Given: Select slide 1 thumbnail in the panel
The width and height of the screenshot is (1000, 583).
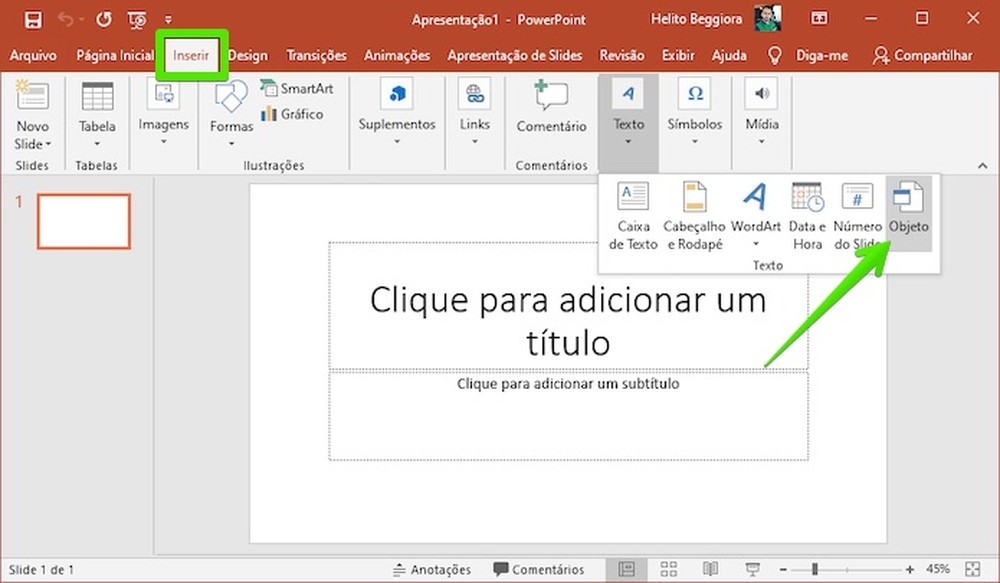Looking at the screenshot, I should pos(83,220).
